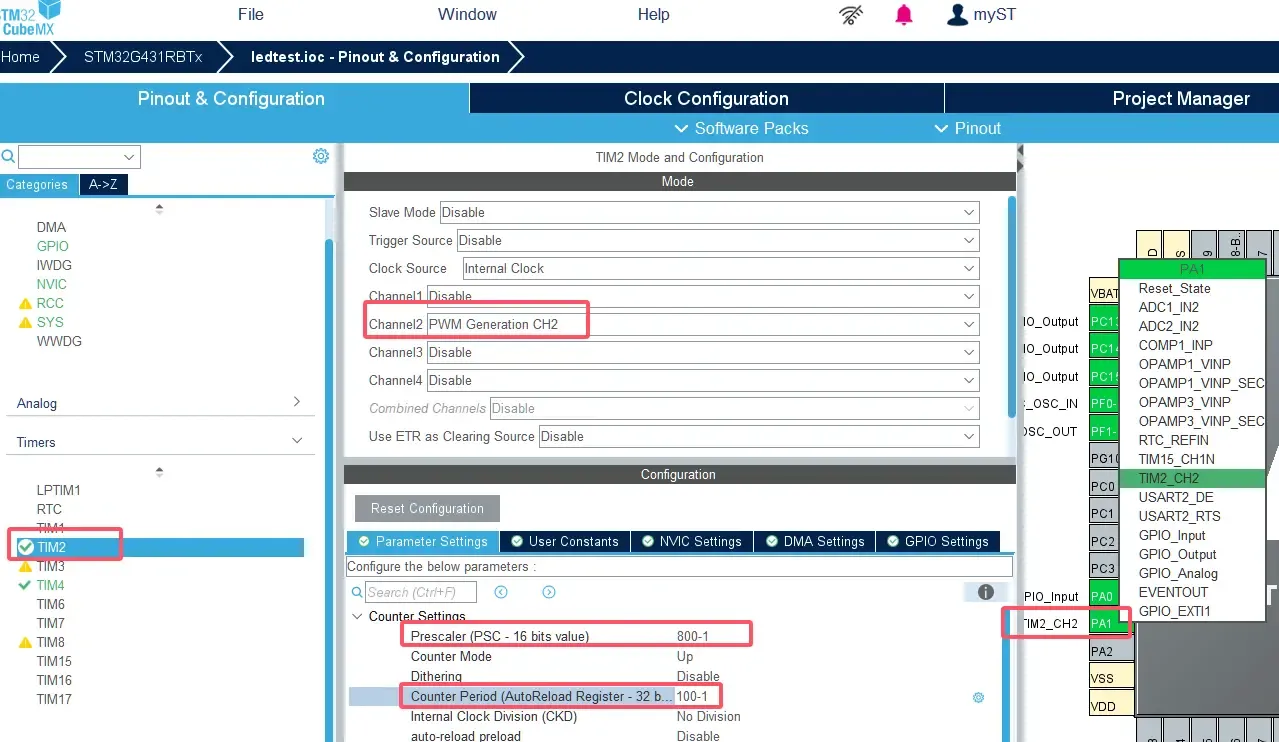Click the connectivity status icon in top bar
This screenshot has height=742, width=1279.
pos(850,15)
